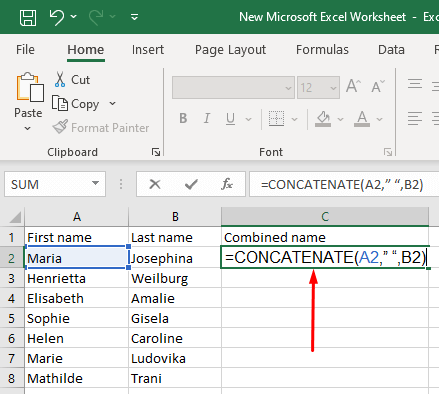Switch to the Insert tab

click(x=148, y=50)
